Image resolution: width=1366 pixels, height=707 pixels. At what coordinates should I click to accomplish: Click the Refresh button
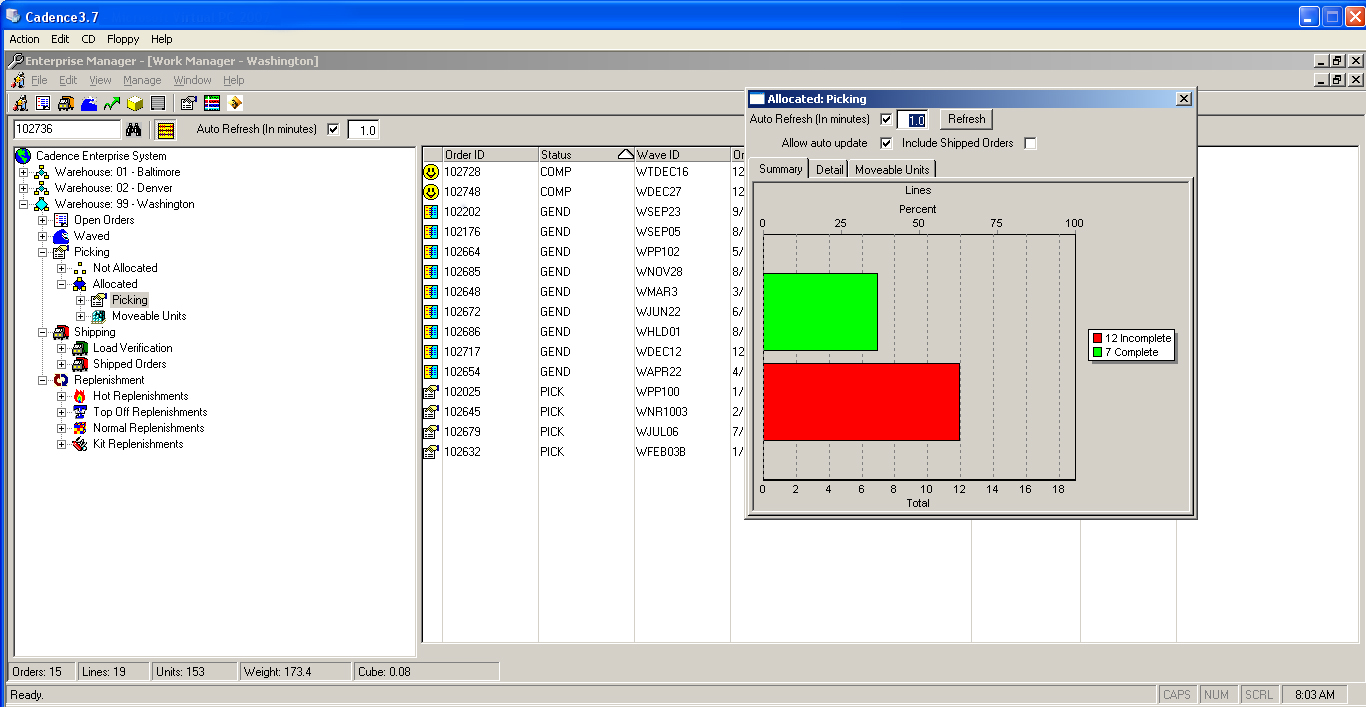964,119
